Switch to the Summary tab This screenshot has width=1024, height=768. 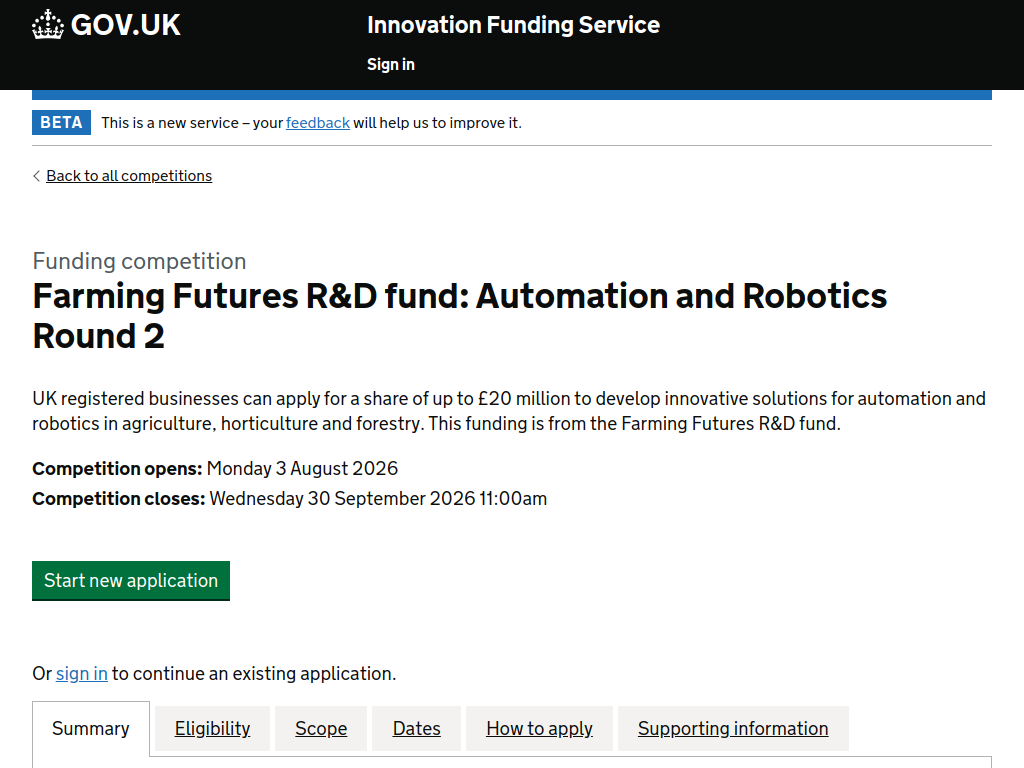pyautogui.click(x=91, y=729)
